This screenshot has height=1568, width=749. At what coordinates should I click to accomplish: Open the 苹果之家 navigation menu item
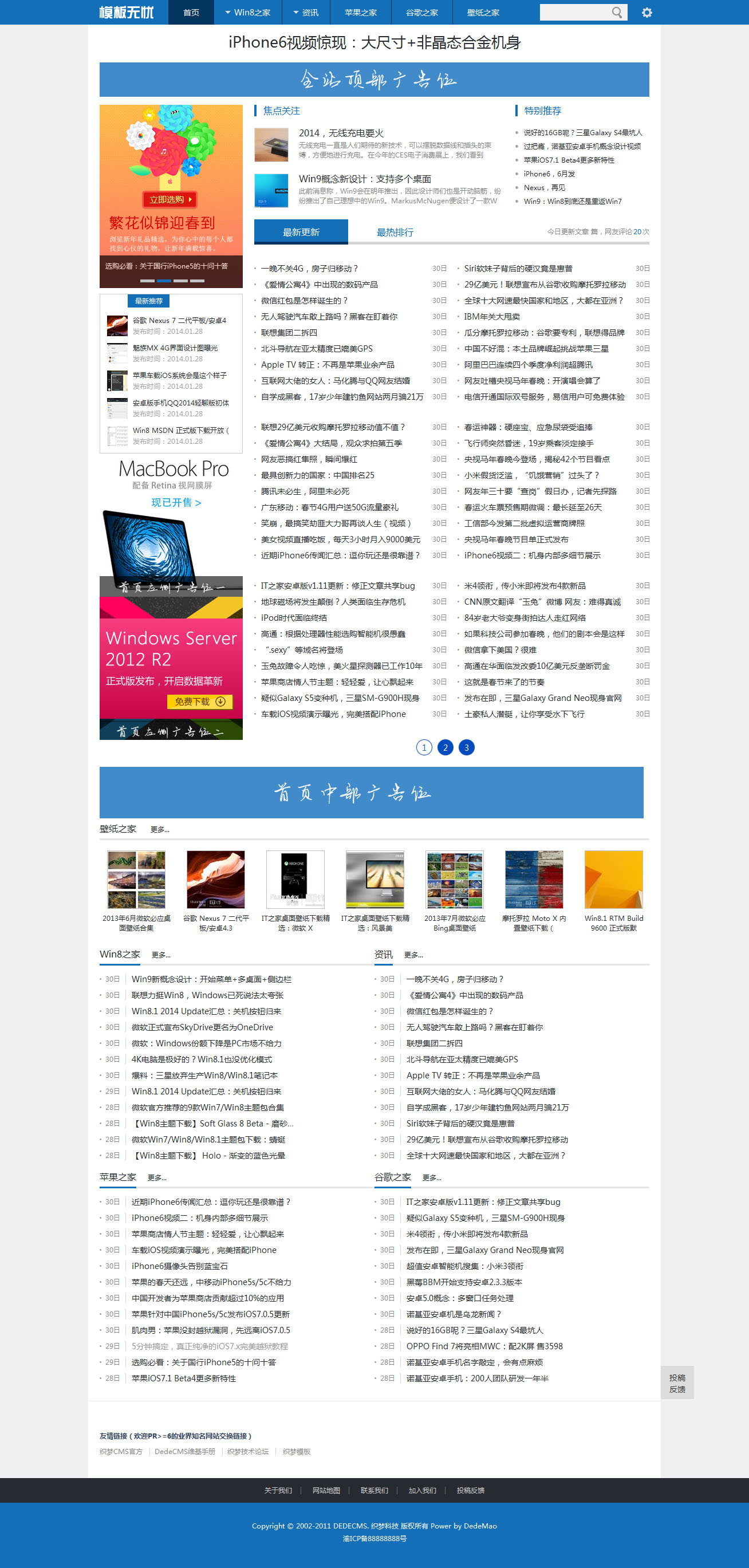pyautogui.click(x=360, y=13)
